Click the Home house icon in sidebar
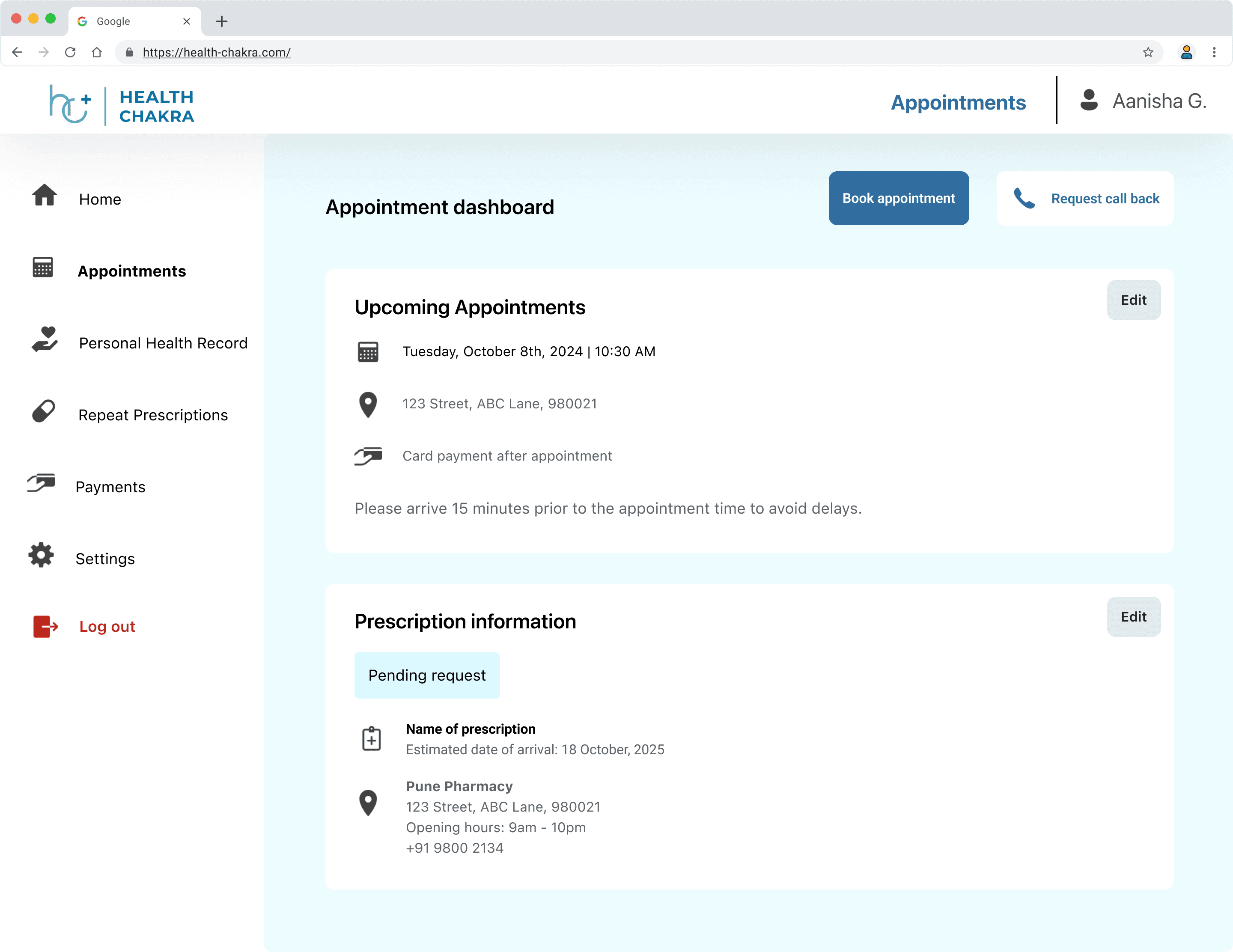The height and width of the screenshot is (952, 1233). 44,195
